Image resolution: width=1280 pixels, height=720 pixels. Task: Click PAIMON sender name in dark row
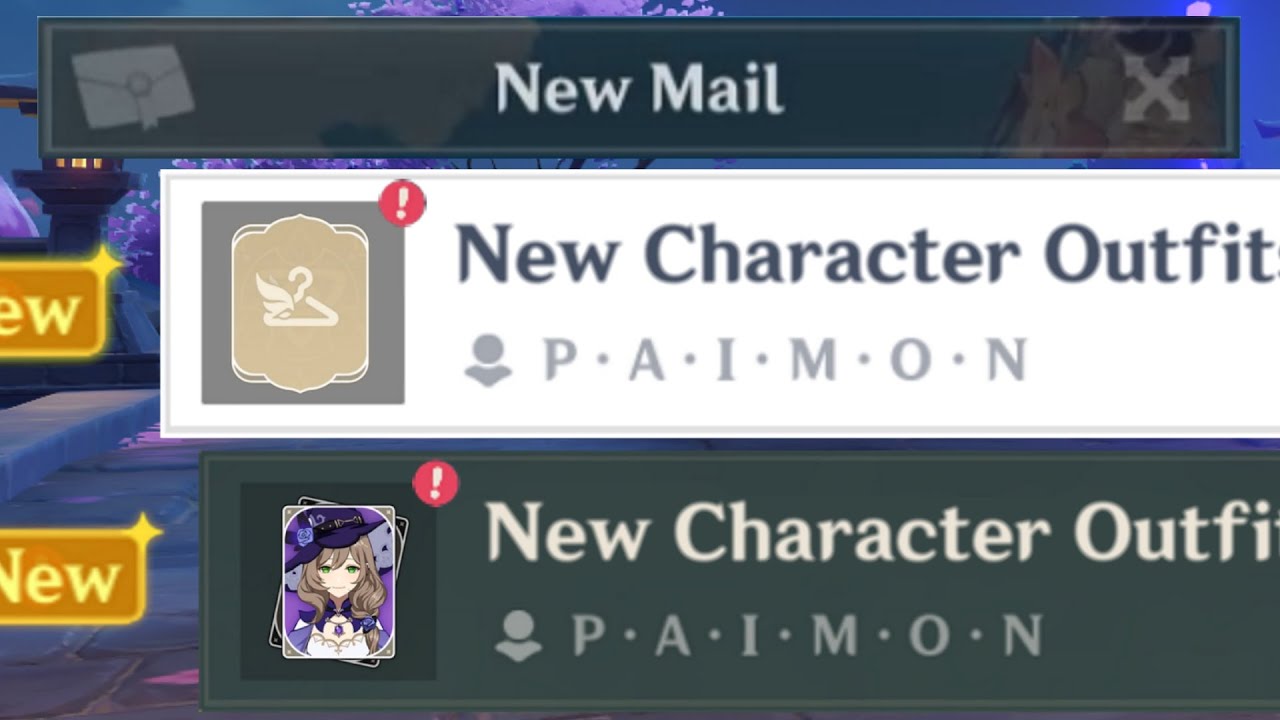[807, 635]
